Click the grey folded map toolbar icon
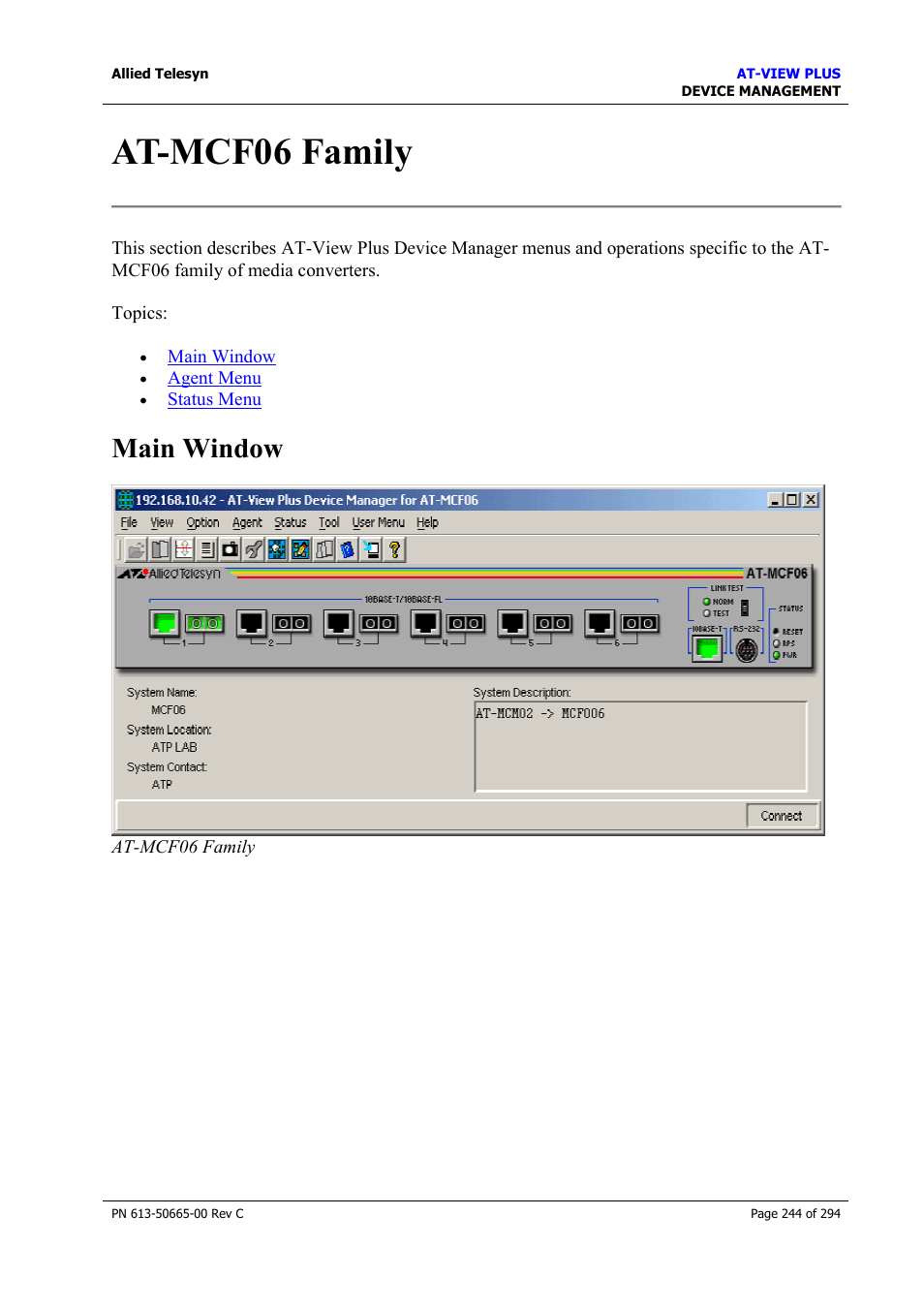Screen dimensions: 924x1309 pos(323,550)
